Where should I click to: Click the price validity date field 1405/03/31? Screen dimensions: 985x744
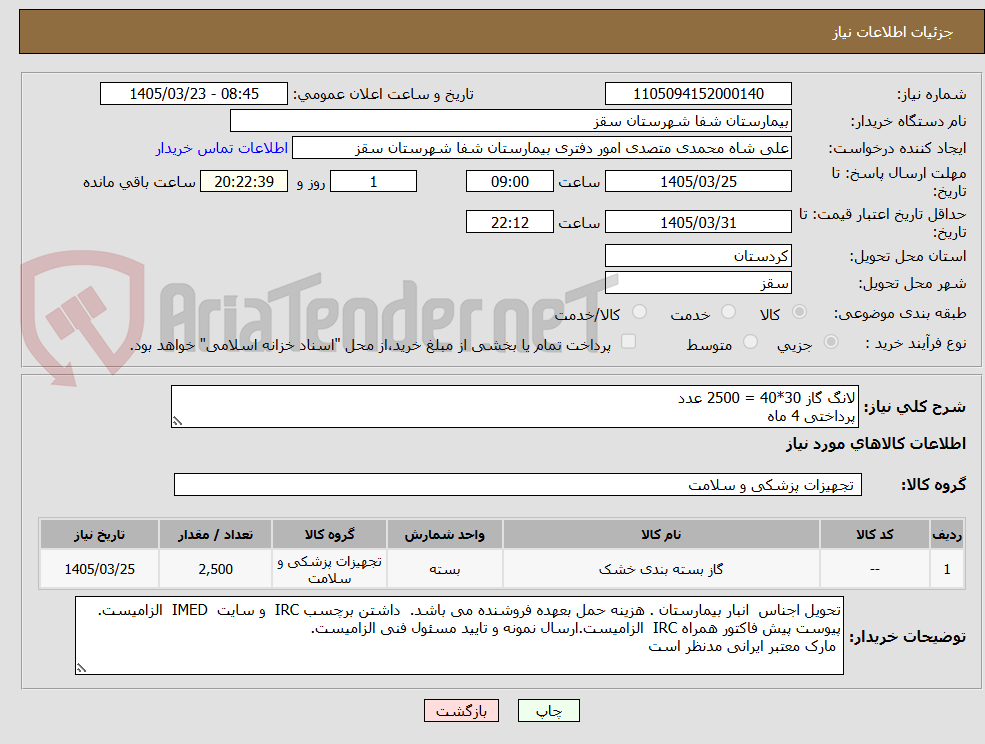tap(698, 222)
